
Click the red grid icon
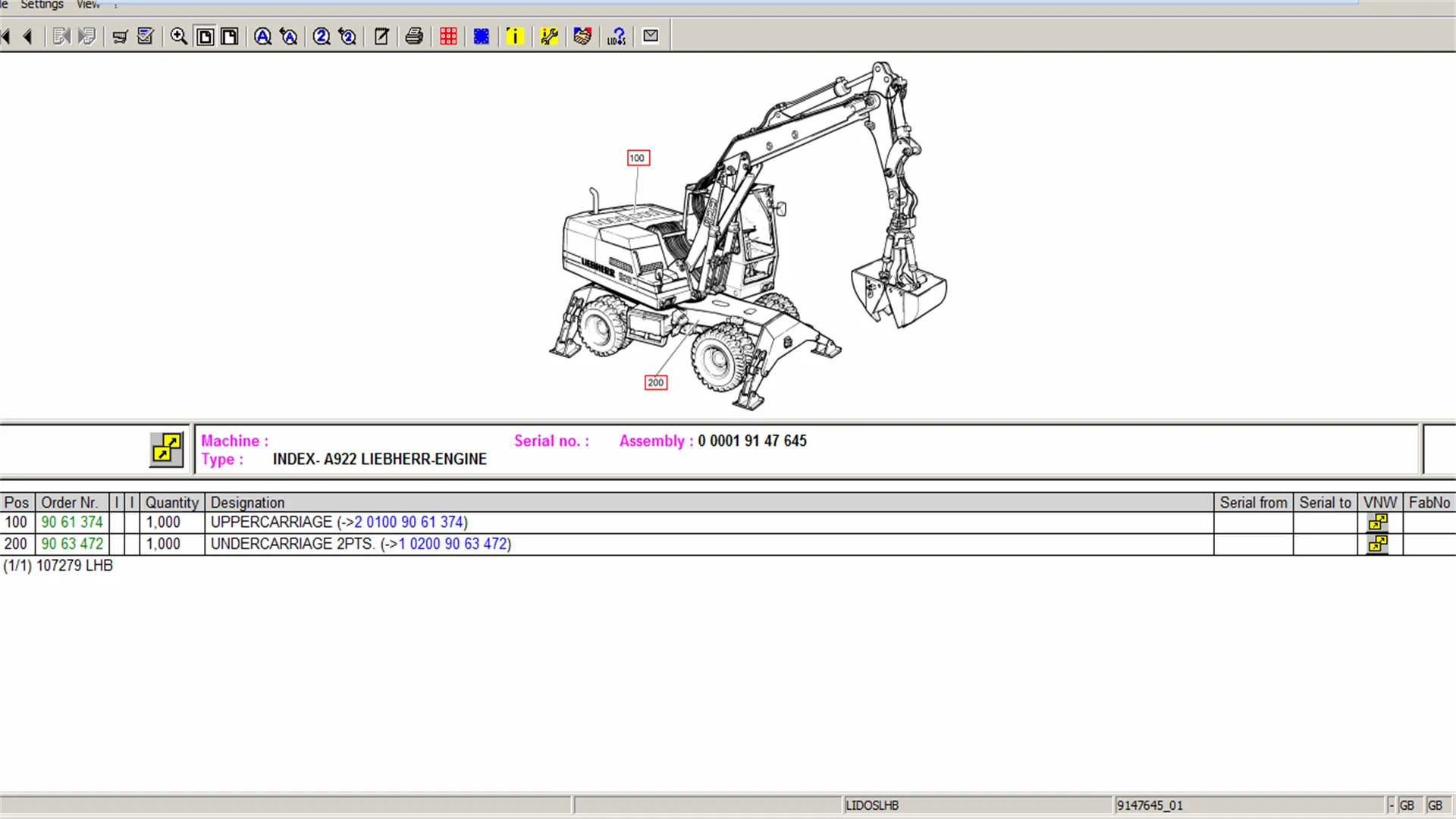point(448,36)
